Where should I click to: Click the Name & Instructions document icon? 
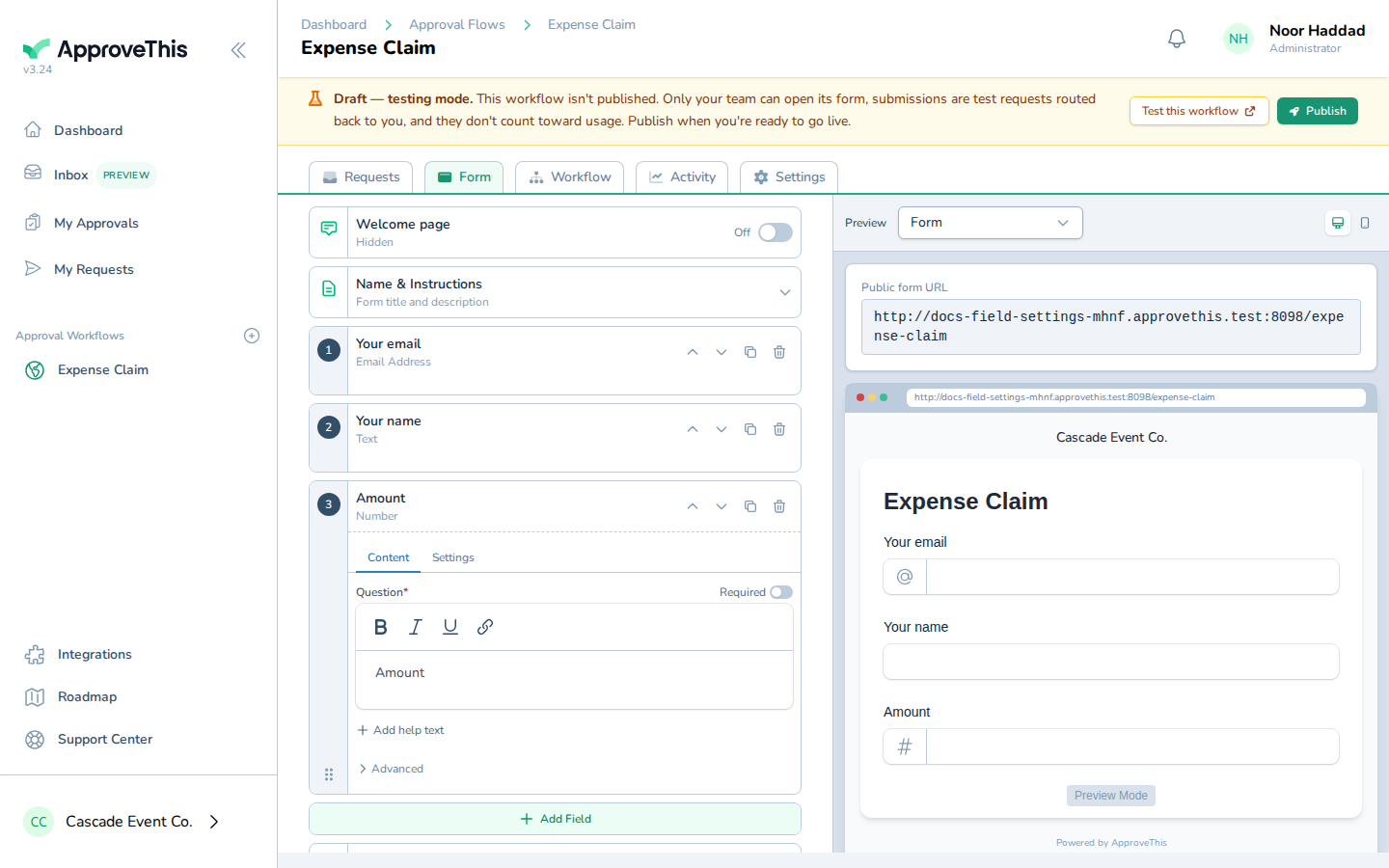(x=329, y=288)
